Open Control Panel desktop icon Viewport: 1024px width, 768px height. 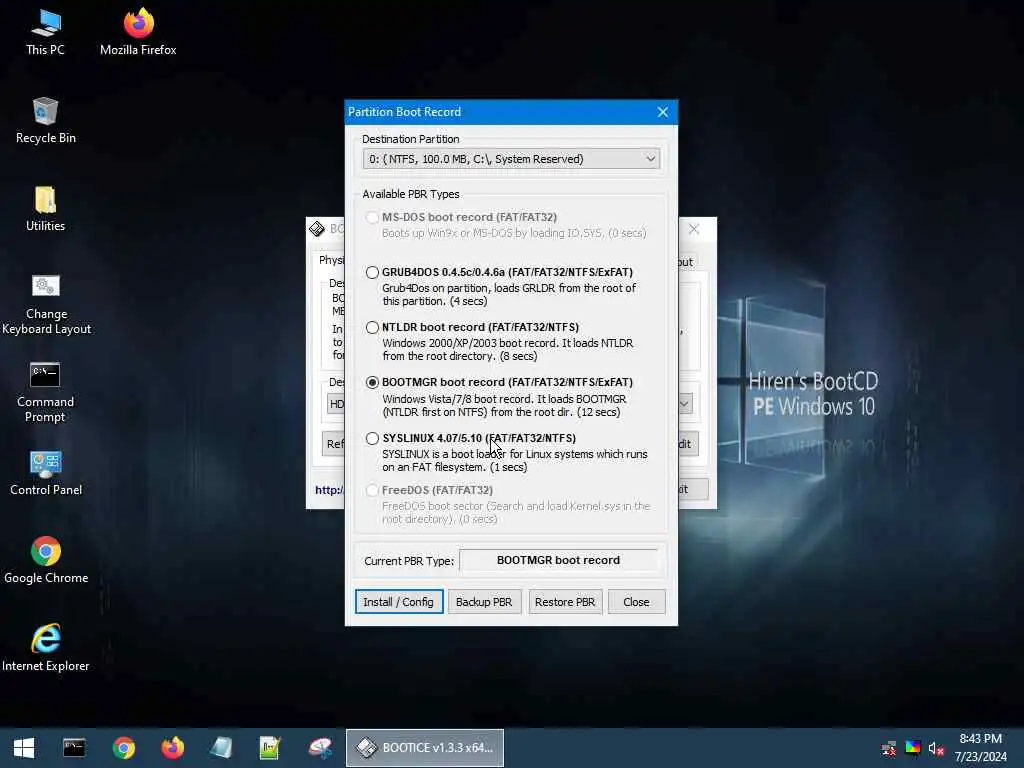pos(46,473)
